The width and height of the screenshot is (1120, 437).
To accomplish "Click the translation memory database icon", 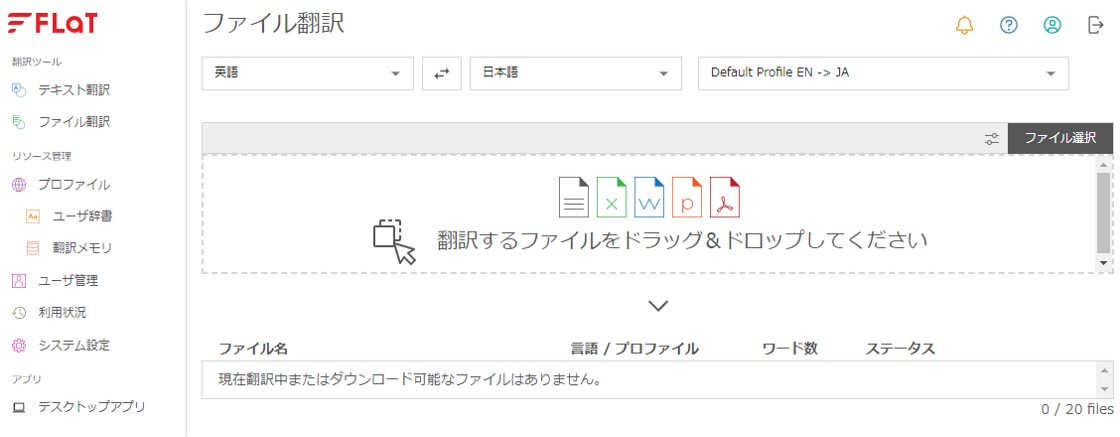I will 33,248.
